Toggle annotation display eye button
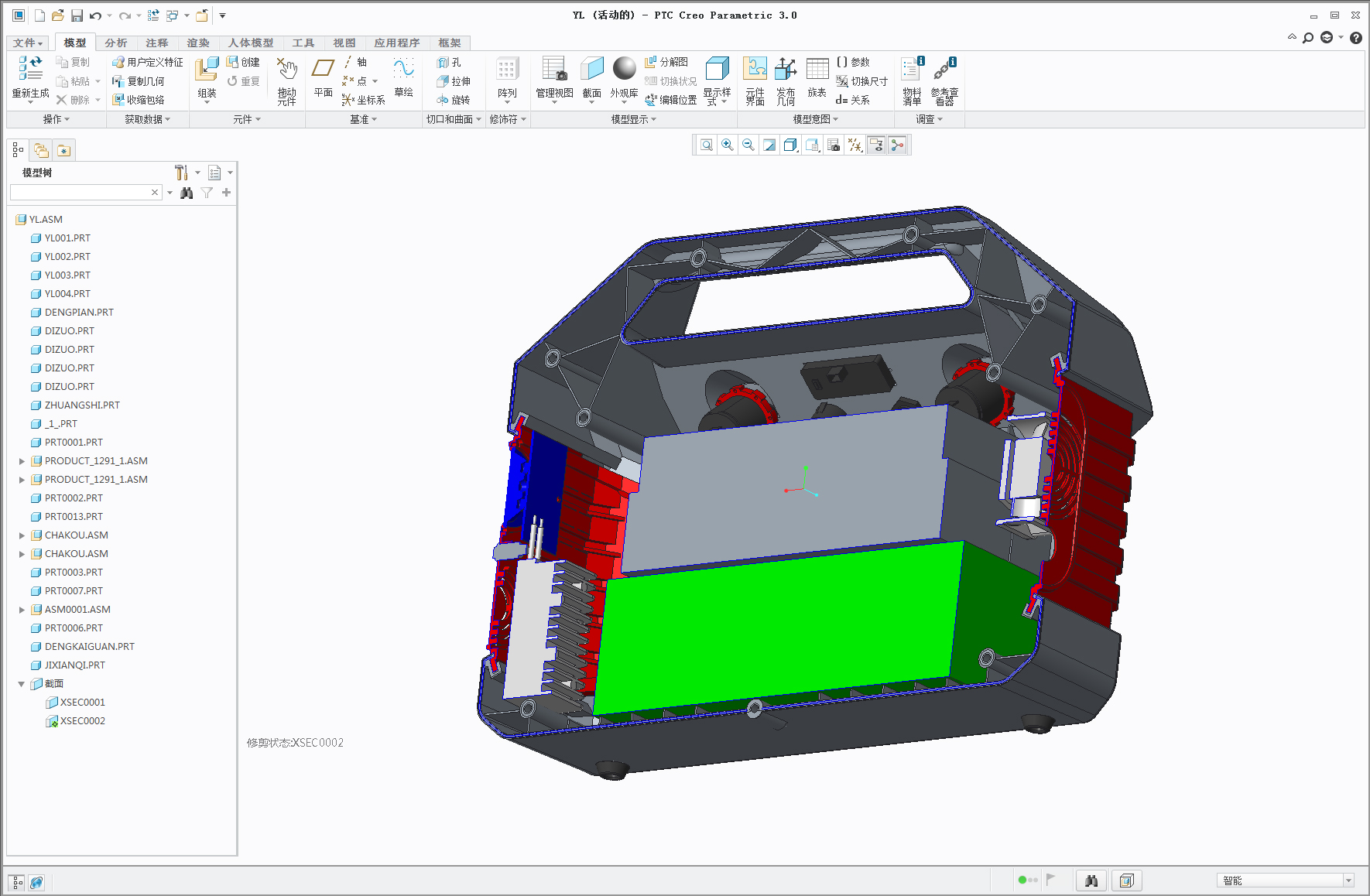Image resolution: width=1370 pixels, height=896 pixels. click(x=876, y=145)
